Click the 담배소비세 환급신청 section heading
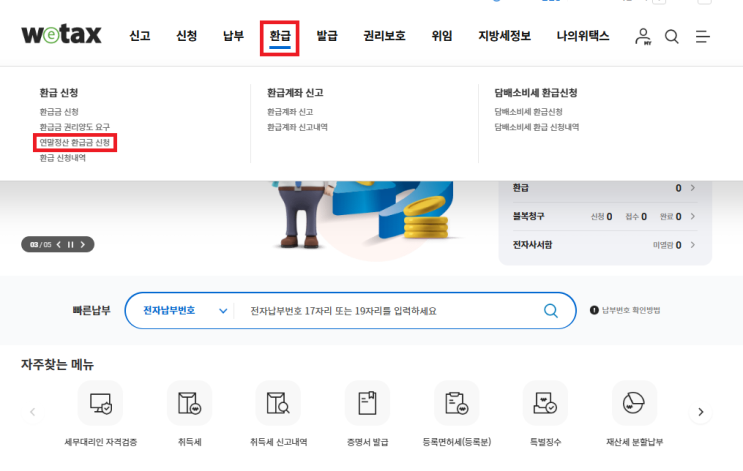The image size is (743, 471). click(536, 93)
